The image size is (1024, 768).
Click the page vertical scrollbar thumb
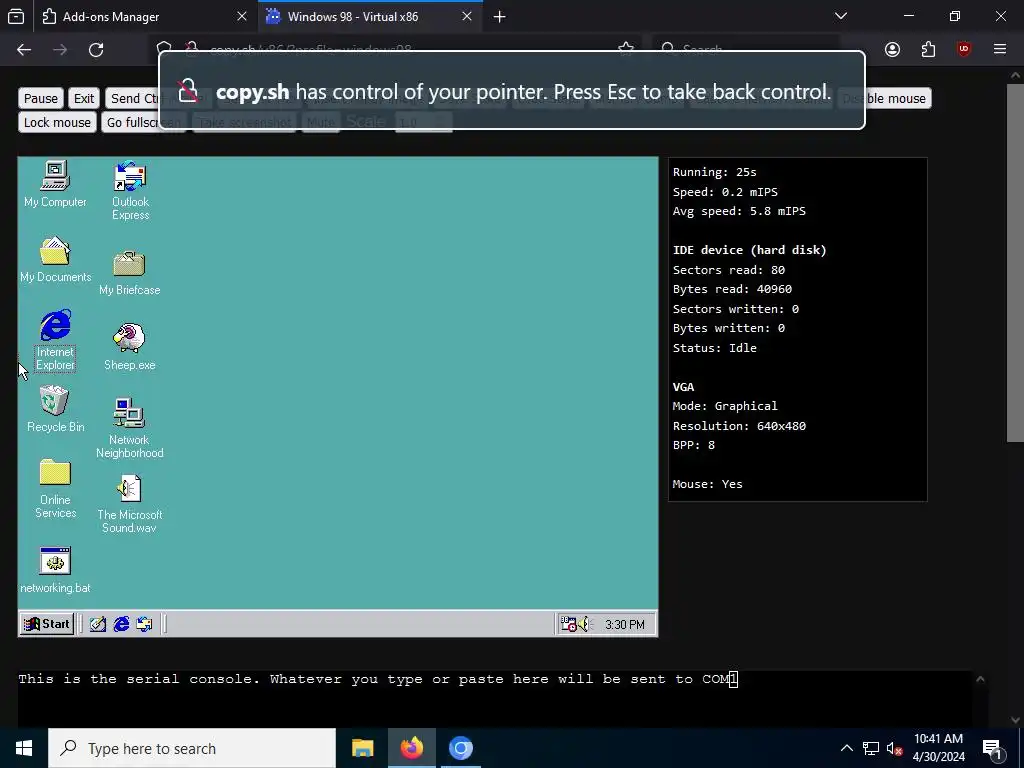point(1015,263)
